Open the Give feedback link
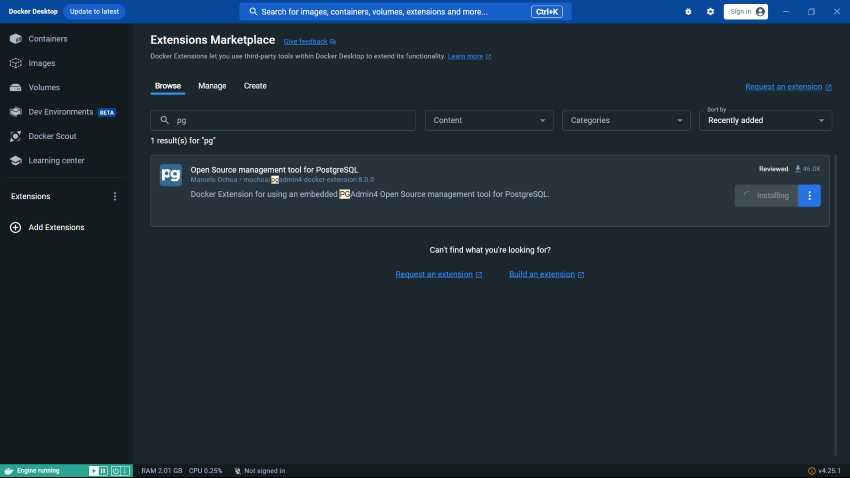This screenshot has width=850, height=478. coord(305,42)
